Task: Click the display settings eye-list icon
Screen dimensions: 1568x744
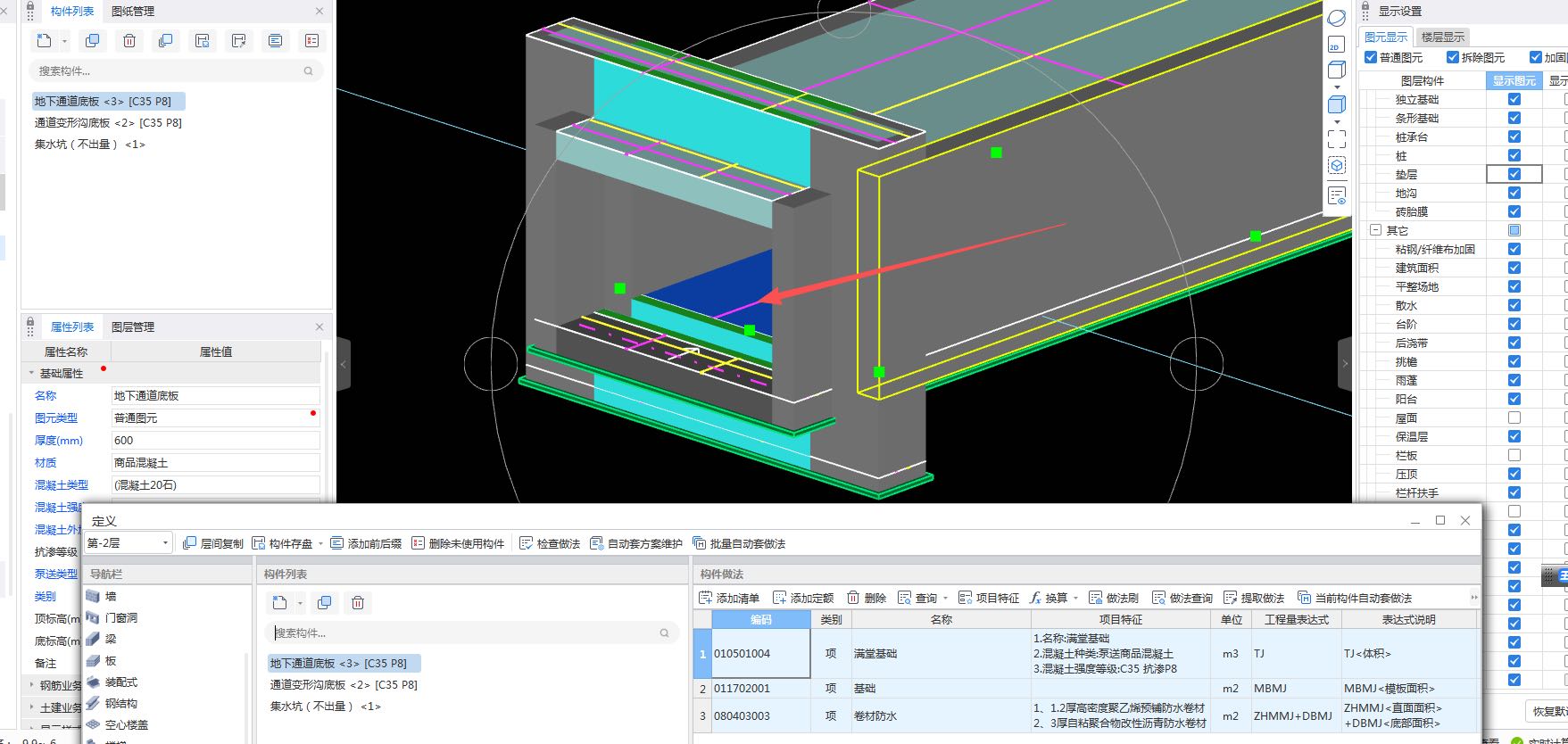Action: tap(1336, 195)
